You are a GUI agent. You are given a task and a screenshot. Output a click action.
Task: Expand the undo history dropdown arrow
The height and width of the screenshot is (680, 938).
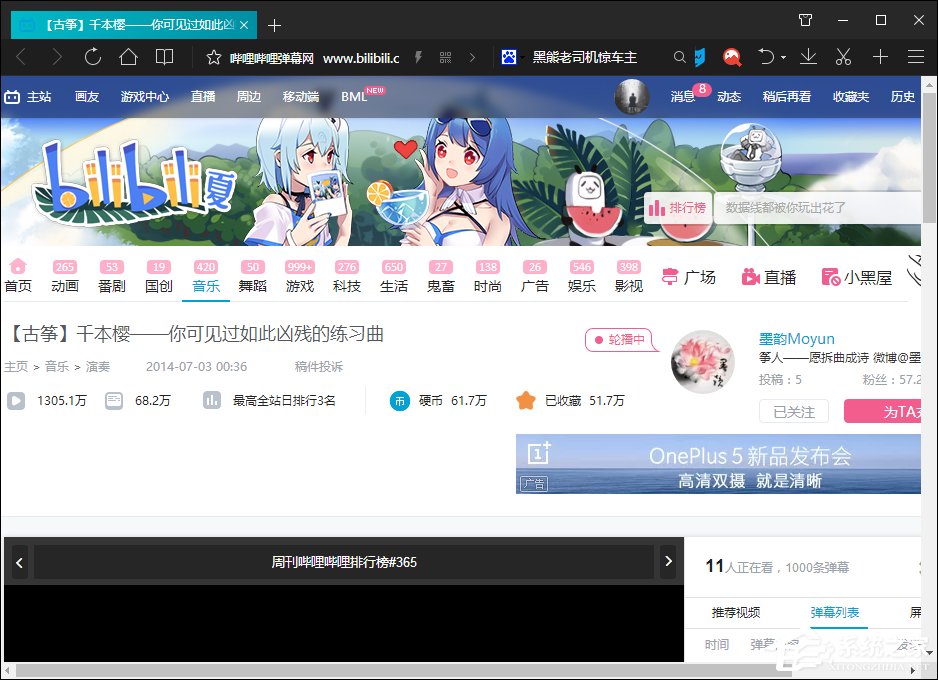783,57
